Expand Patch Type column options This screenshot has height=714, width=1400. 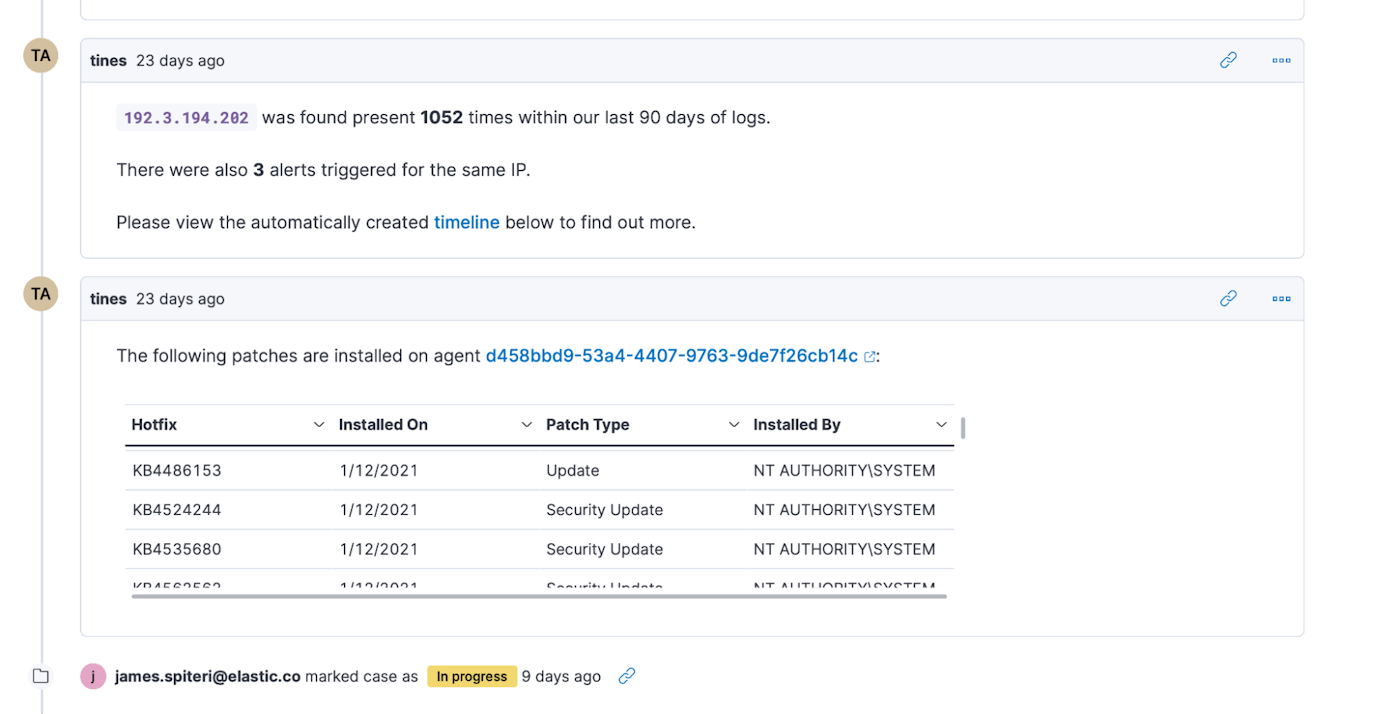pos(734,425)
